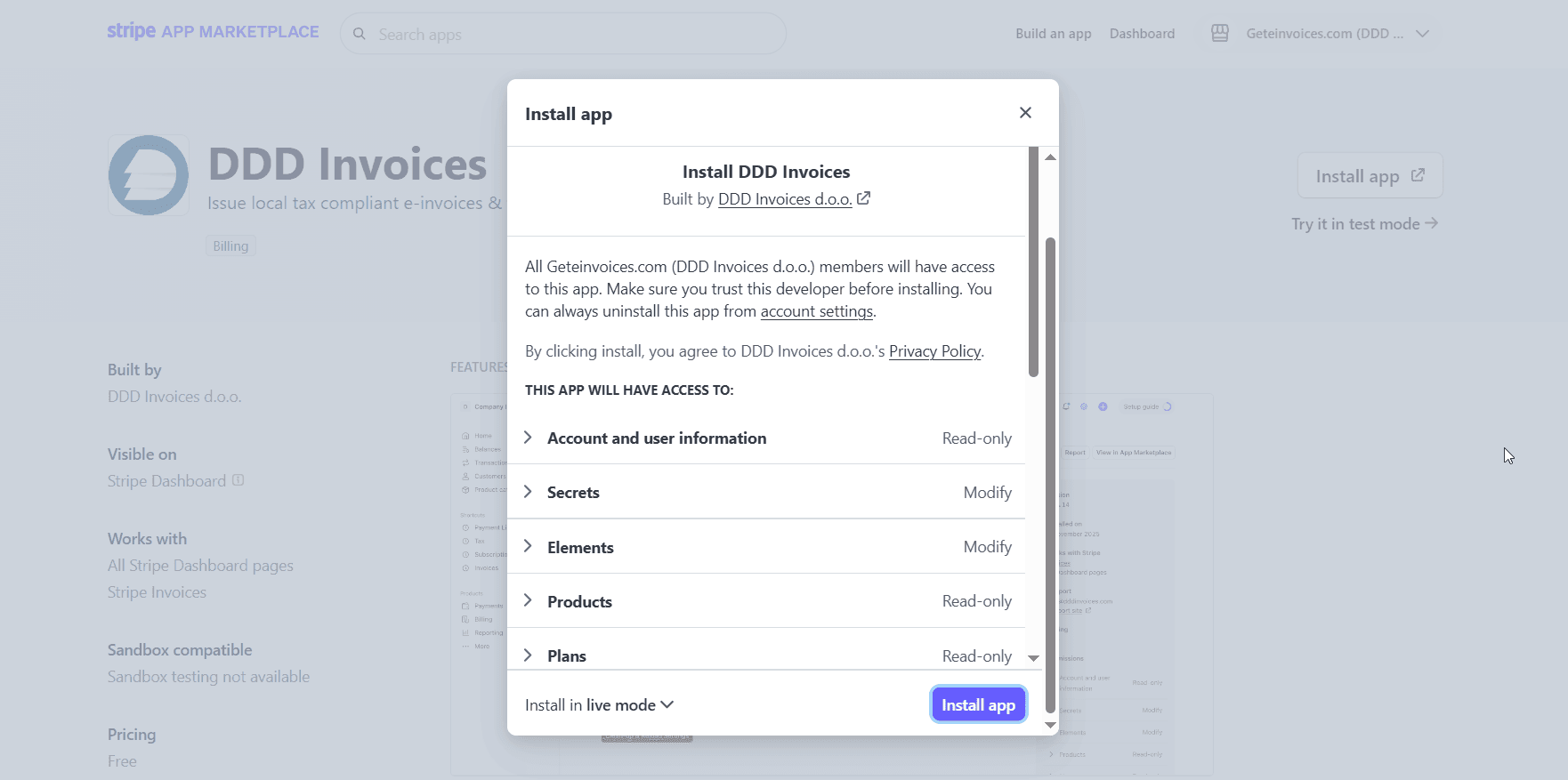Click the DDD Invoices app logo

pos(148,174)
